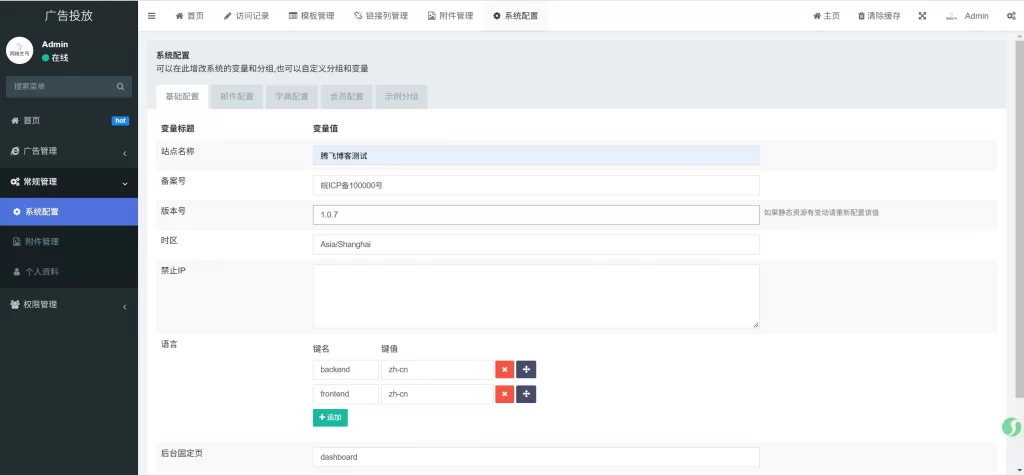
Task: Click the 常规管理 gears icon
Action: coord(15,182)
